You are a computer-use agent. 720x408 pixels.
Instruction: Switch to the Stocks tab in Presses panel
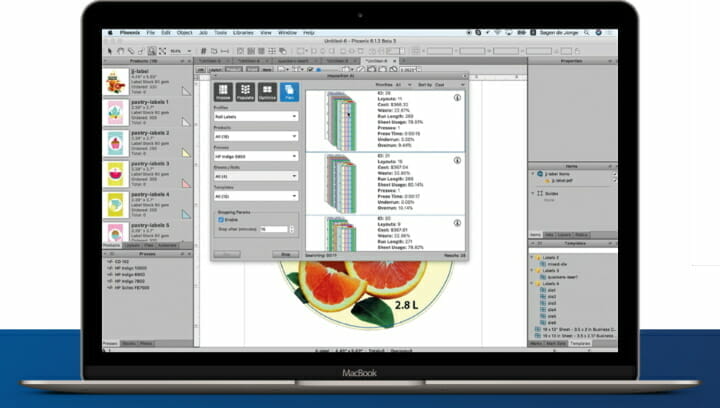[129, 343]
